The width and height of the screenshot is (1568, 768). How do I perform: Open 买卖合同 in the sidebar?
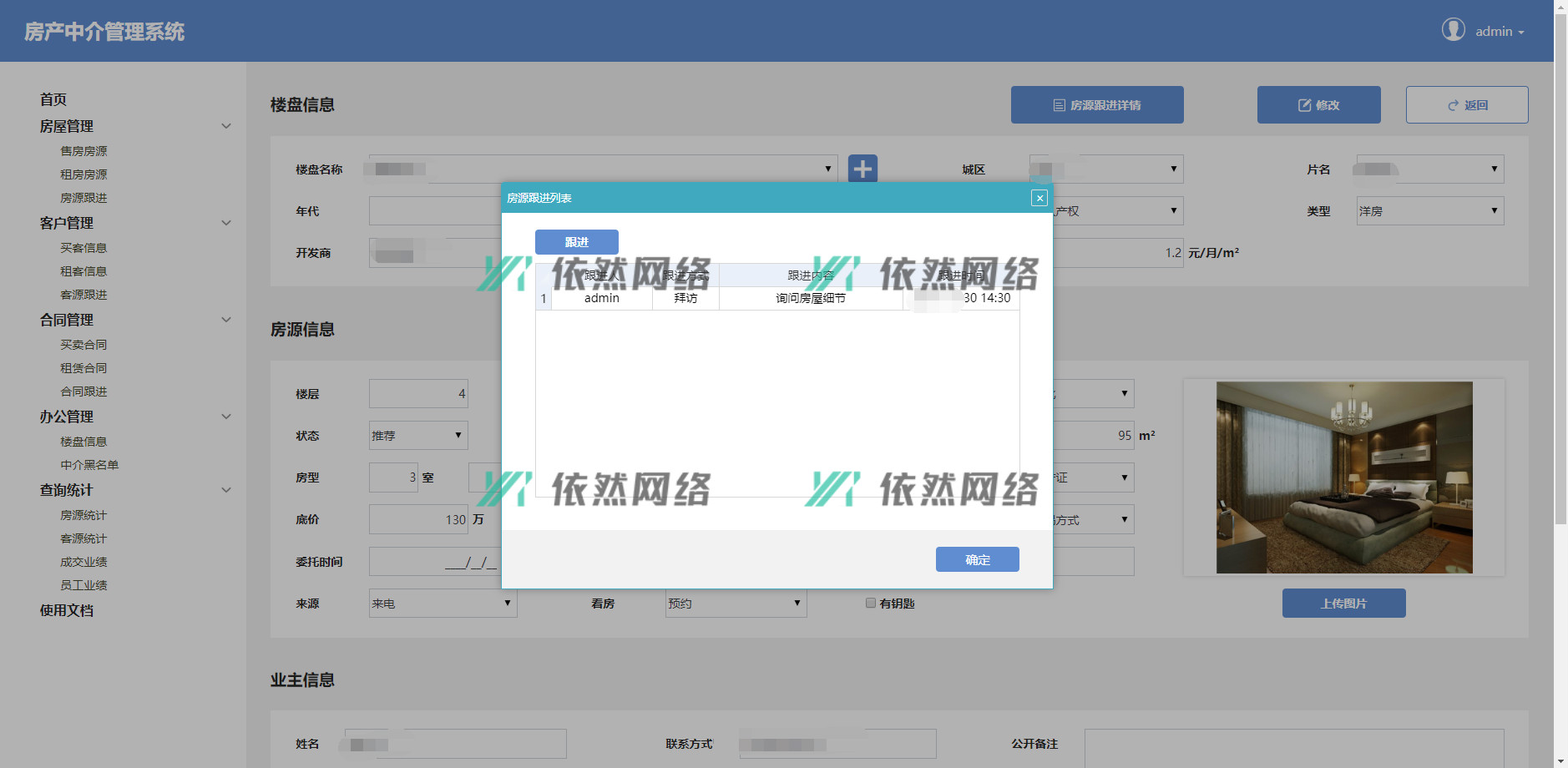click(83, 345)
